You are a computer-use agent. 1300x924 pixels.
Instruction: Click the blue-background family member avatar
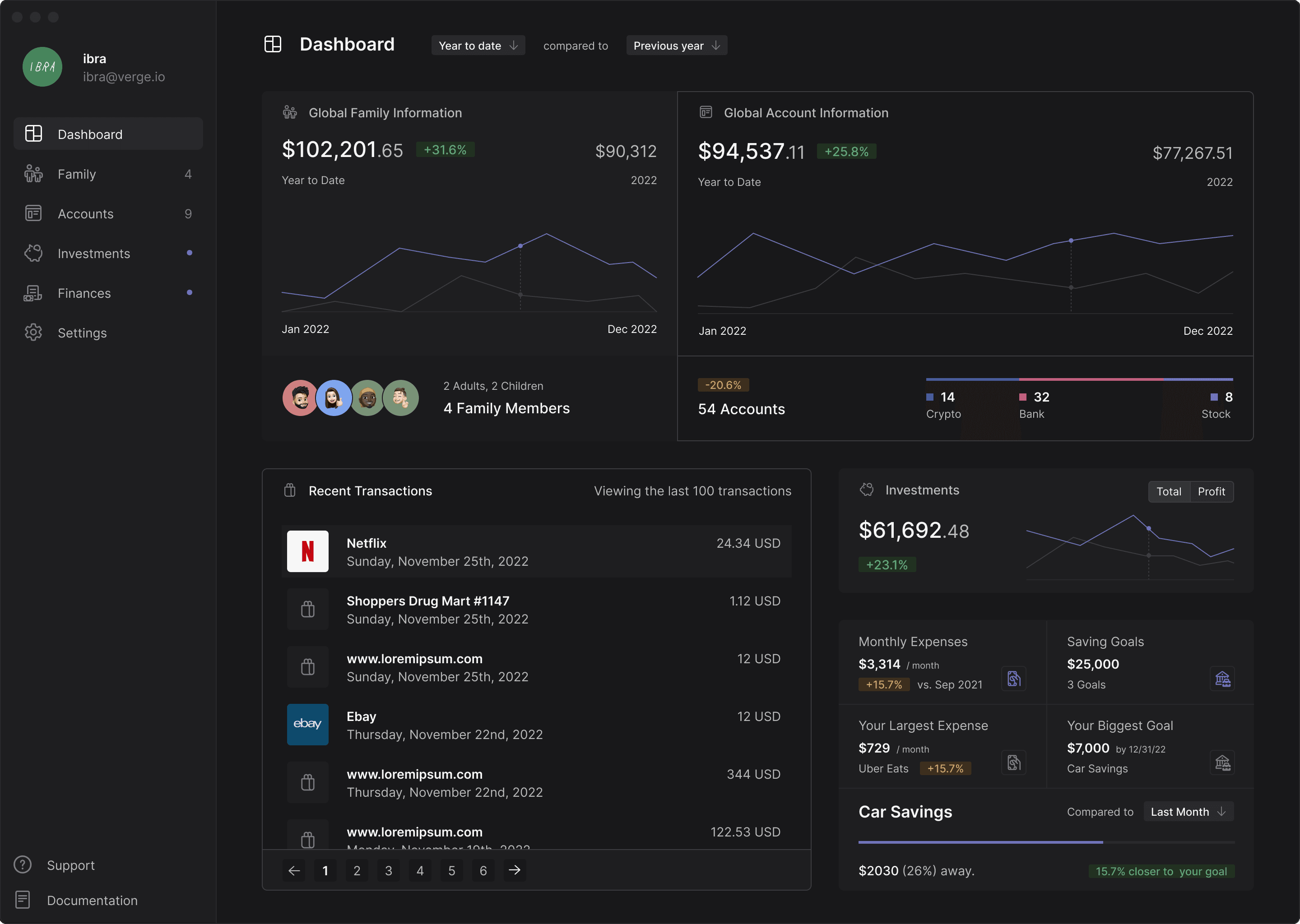tap(334, 397)
